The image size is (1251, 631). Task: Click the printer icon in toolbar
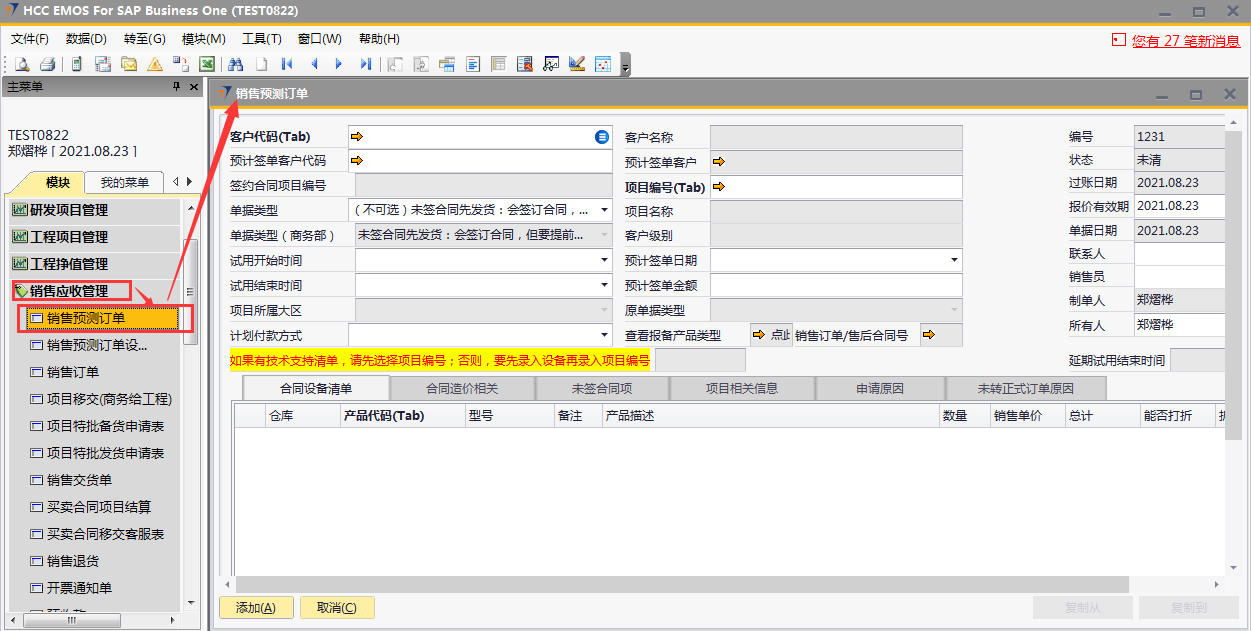47,64
